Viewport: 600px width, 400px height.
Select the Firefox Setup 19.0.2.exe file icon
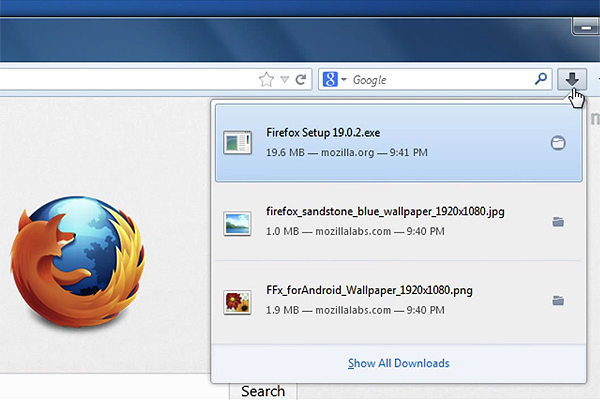click(238, 142)
